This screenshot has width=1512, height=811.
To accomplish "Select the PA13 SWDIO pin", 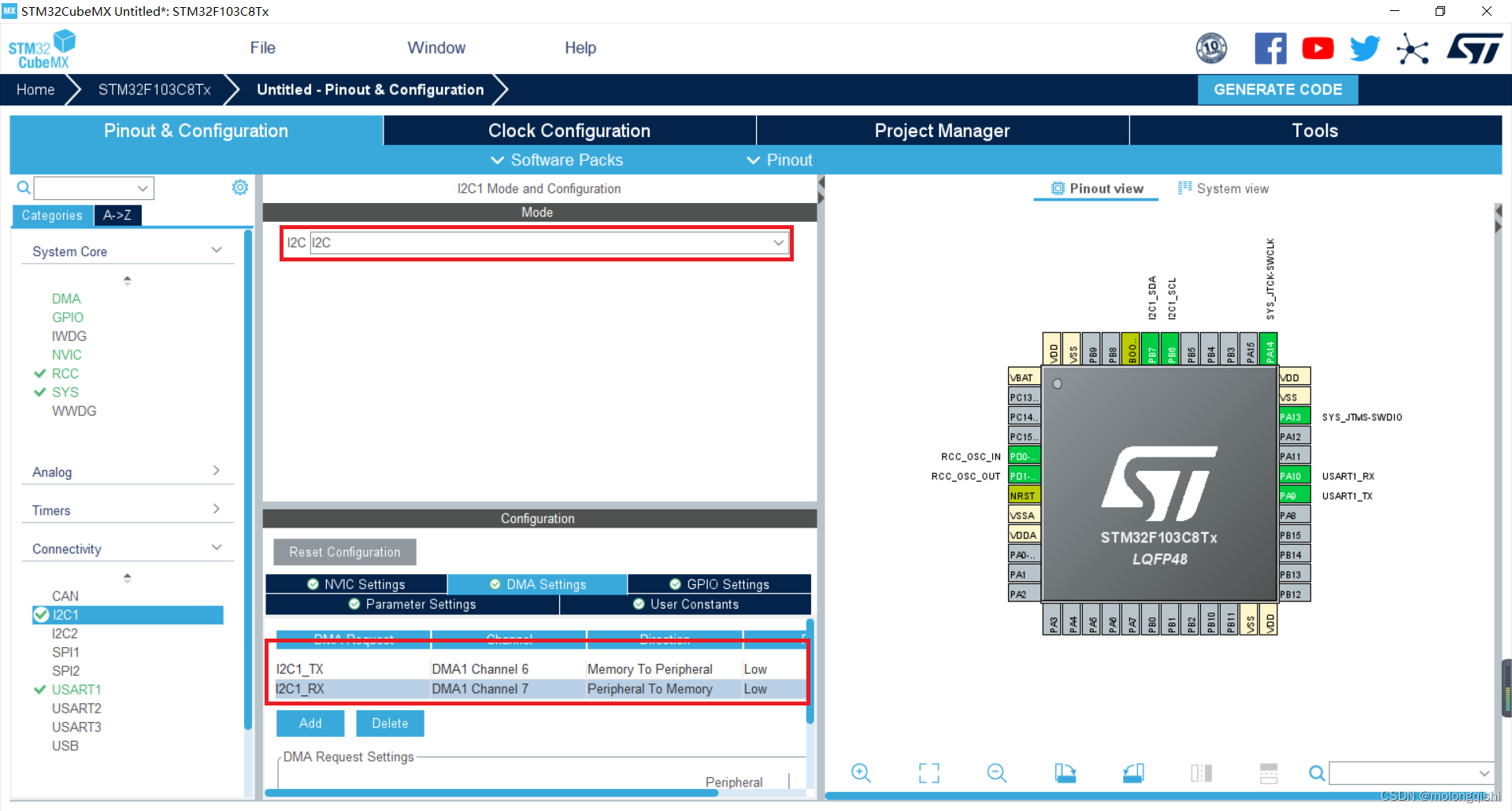I will 1294,417.
